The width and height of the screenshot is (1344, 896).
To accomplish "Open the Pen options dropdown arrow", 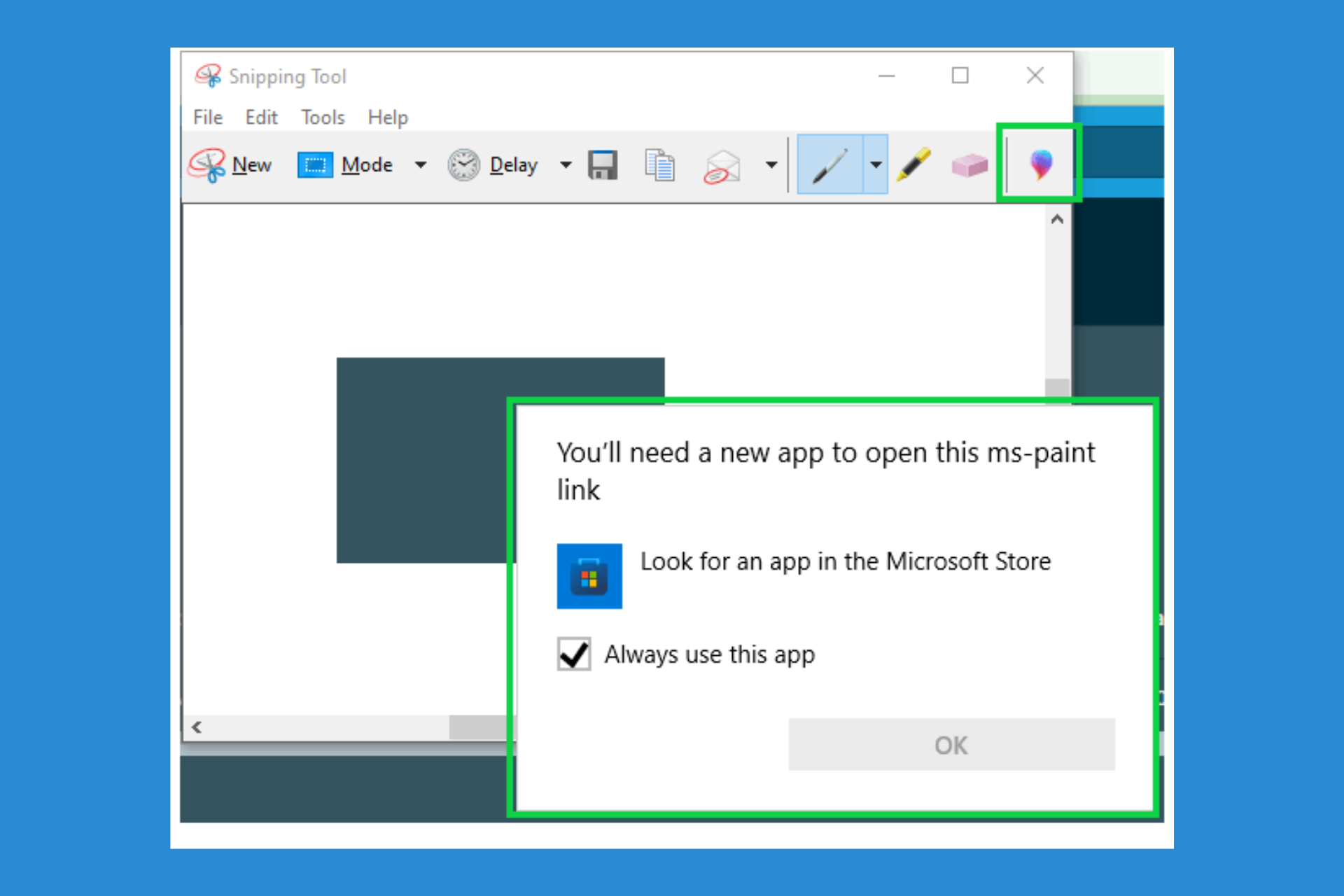I will click(x=876, y=165).
